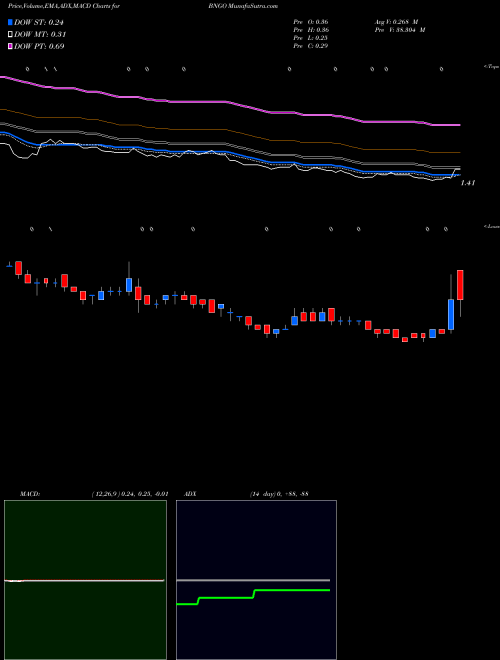Select the 'DOW ST: 0.24' legend label
500x660 pixels.
(x=39, y=23)
